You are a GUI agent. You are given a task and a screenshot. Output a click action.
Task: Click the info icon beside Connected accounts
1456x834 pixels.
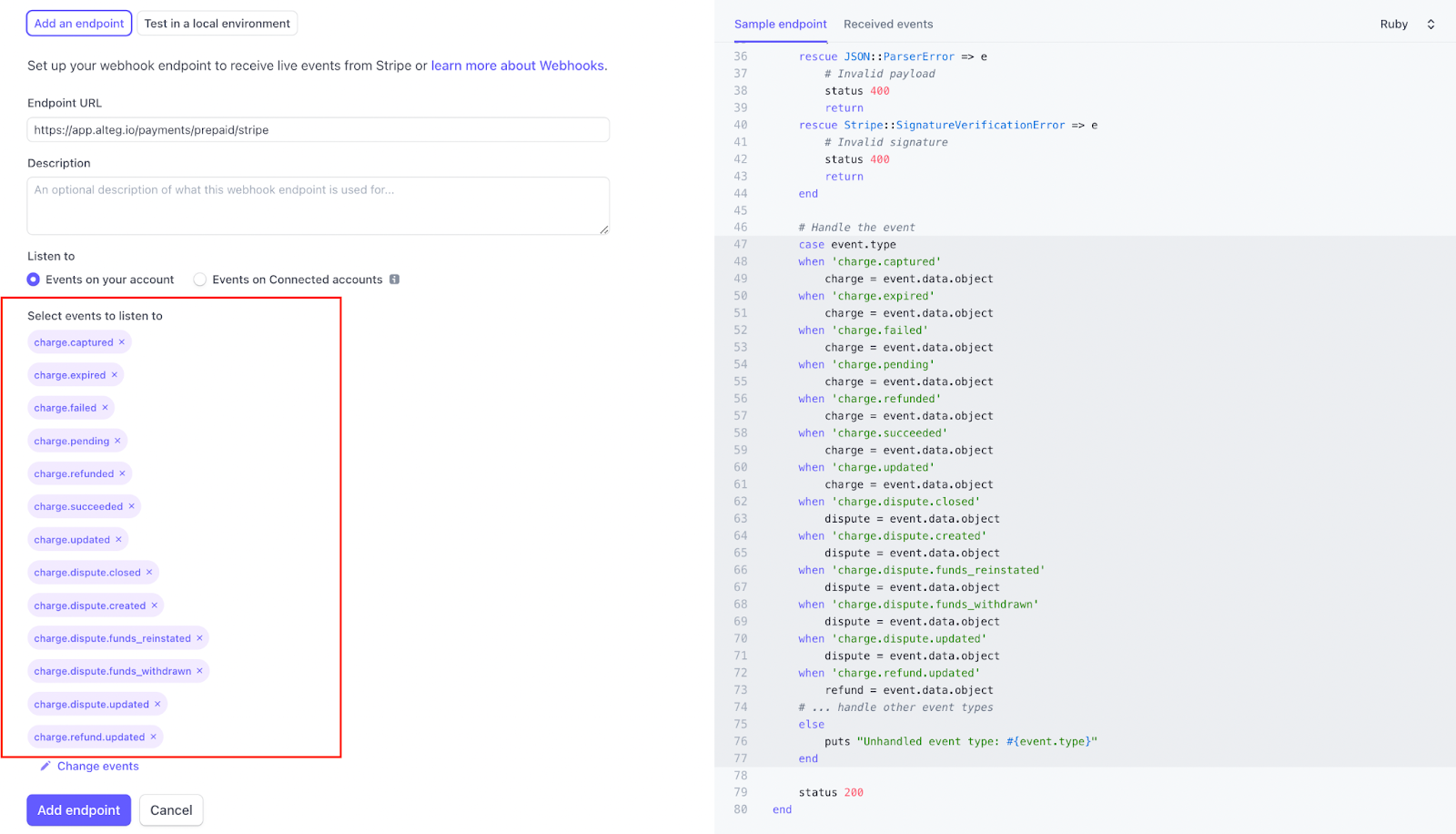[394, 280]
